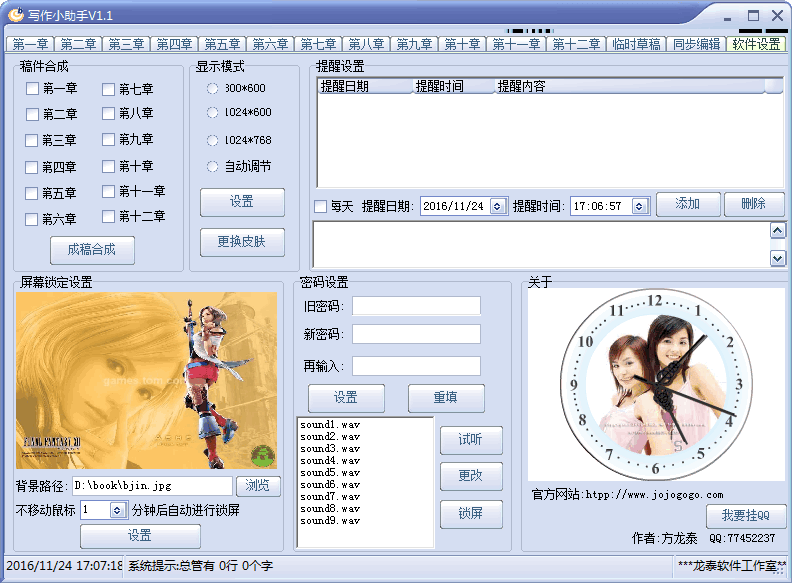Open the 第十二章 tab

click(576, 44)
